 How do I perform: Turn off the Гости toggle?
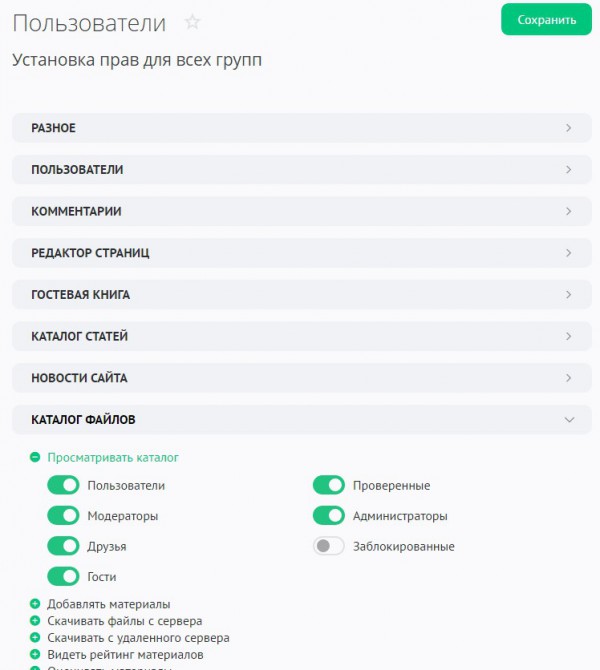pos(63,576)
